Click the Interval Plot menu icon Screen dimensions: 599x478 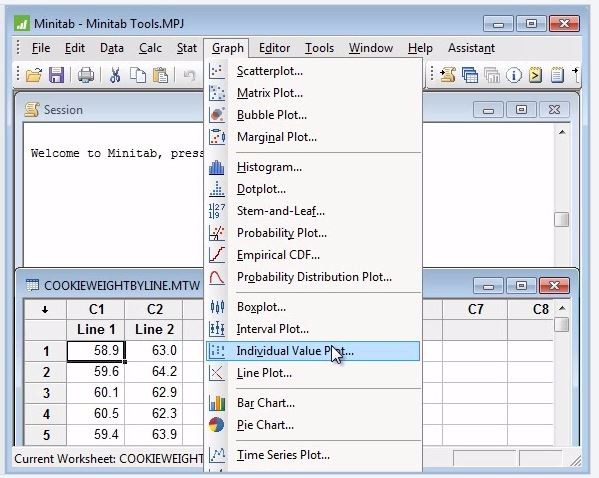pyautogui.click(x=217, y=329)
